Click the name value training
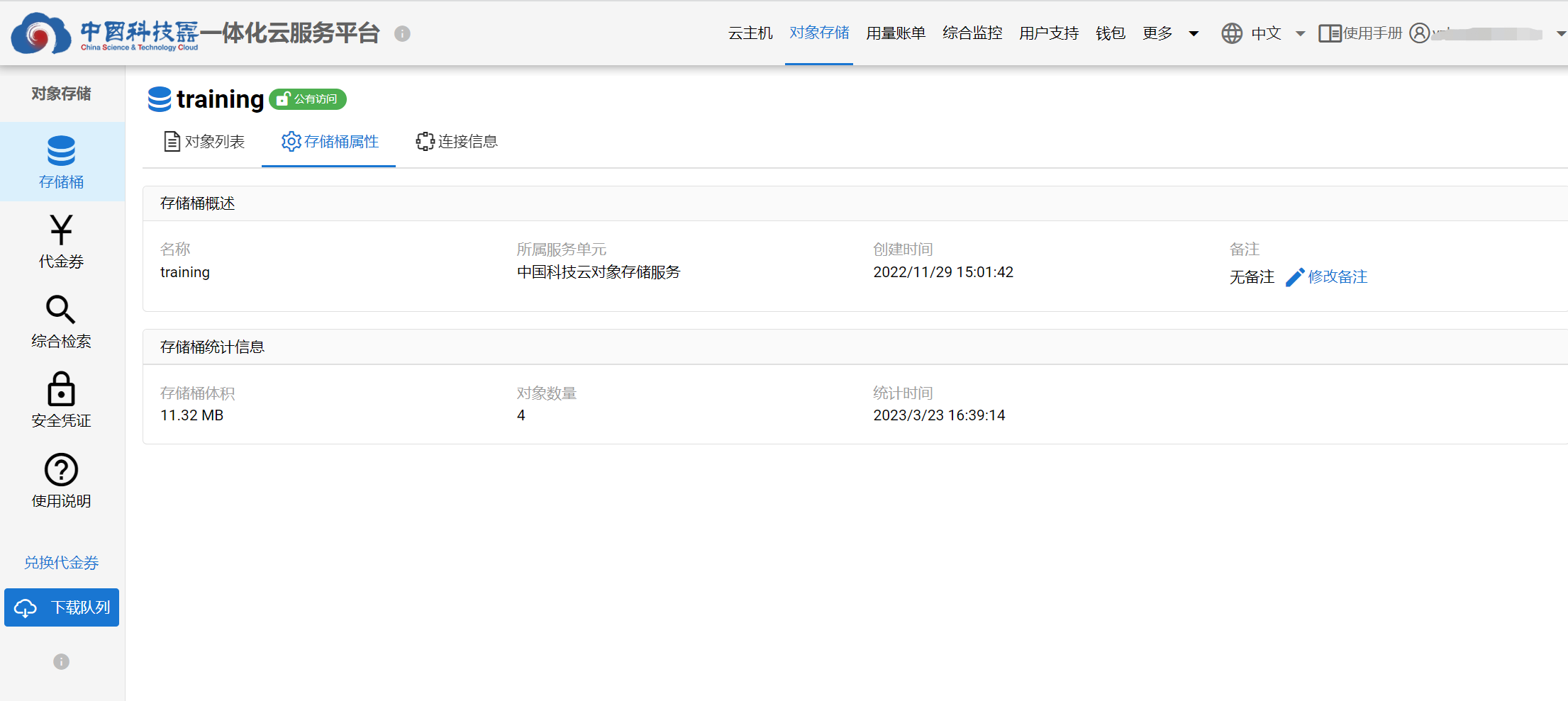This screenshot has height=701, width=1568. [x=185, y=272]
